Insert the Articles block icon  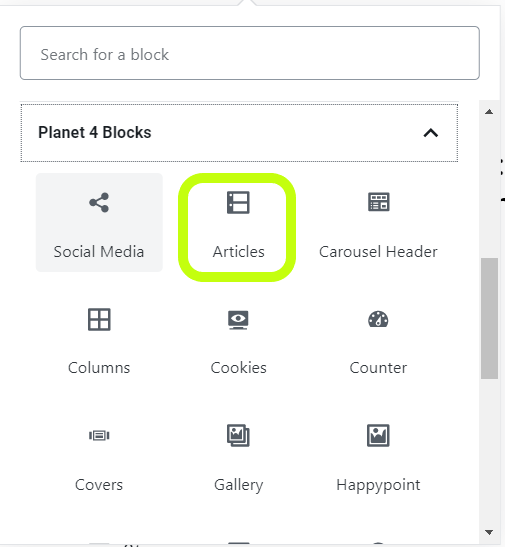coord(238,202)
